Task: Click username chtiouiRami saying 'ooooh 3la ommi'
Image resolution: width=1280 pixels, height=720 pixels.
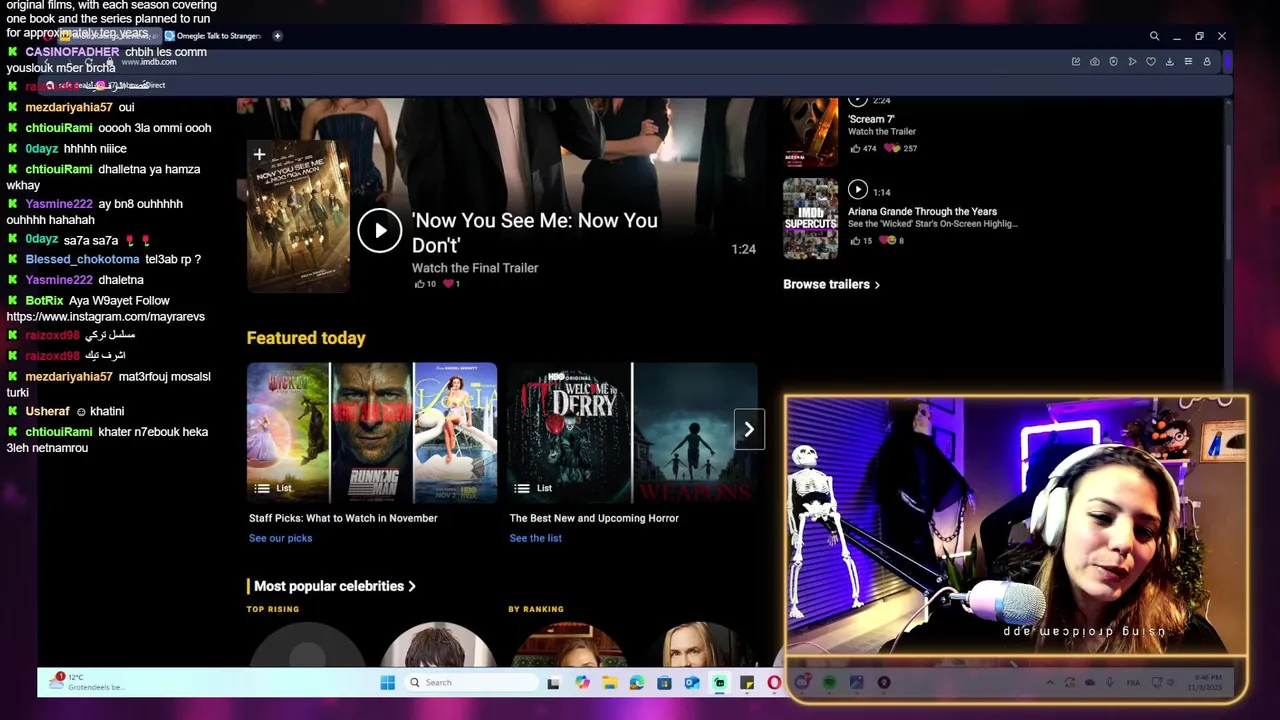Action: coord(59,128)
